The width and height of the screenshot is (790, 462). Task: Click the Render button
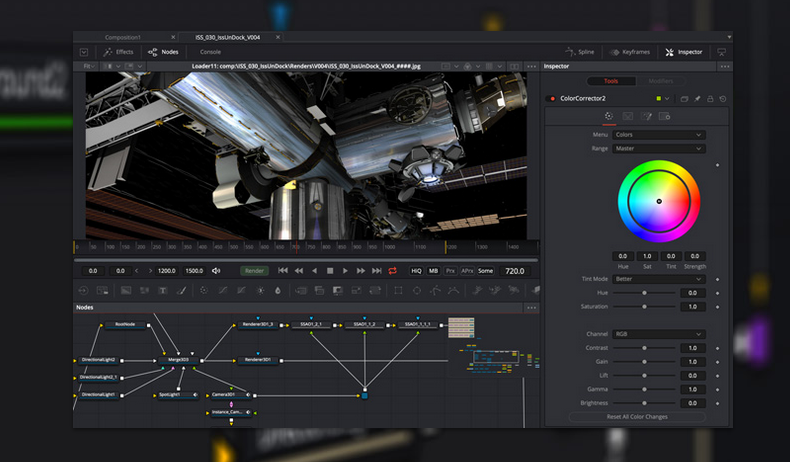click(x=254, y=271)
